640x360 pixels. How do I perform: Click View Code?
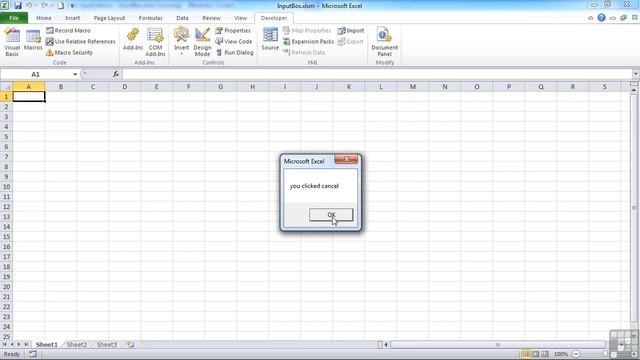click(233, 42)
